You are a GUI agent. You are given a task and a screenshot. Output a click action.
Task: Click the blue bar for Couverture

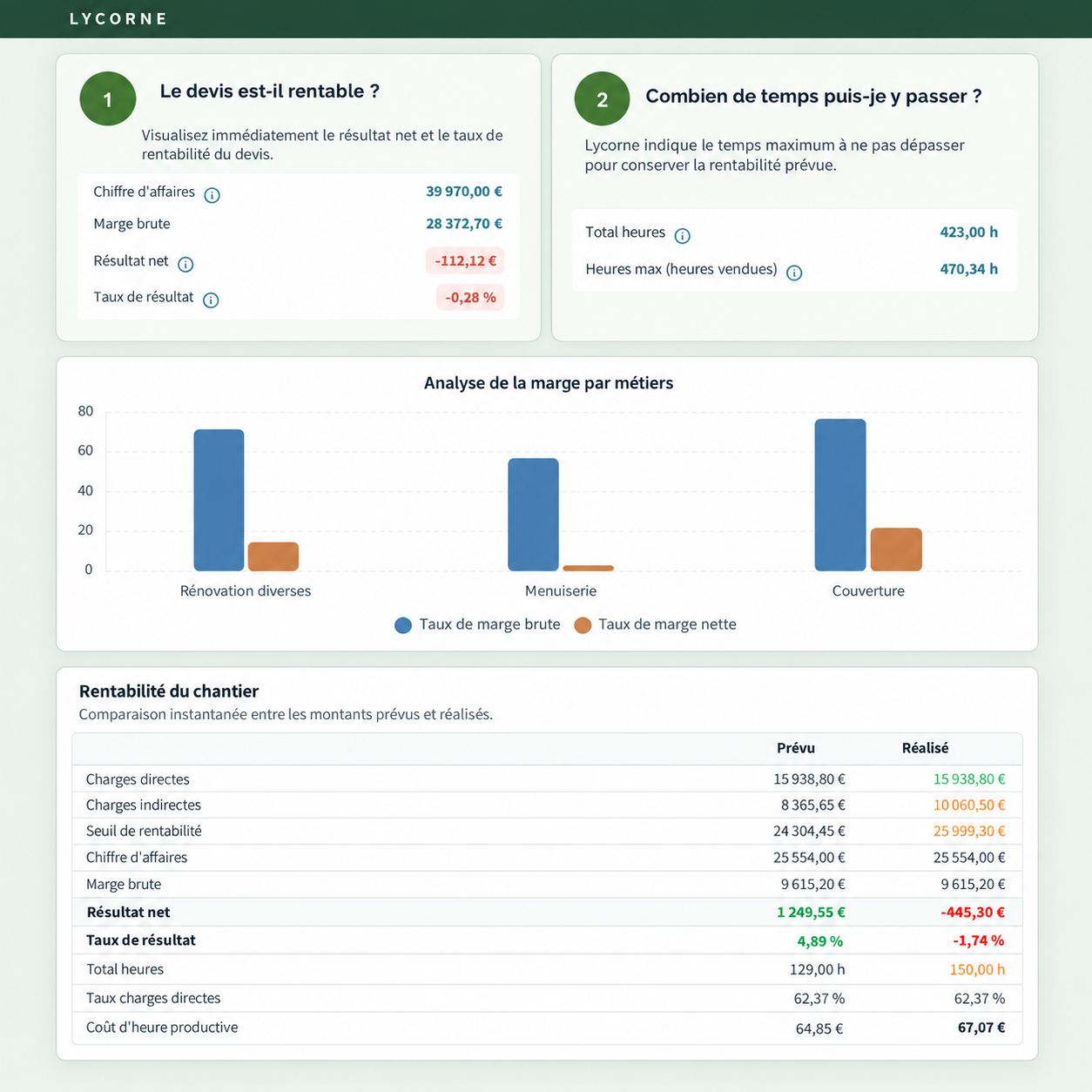coord(840,495)
